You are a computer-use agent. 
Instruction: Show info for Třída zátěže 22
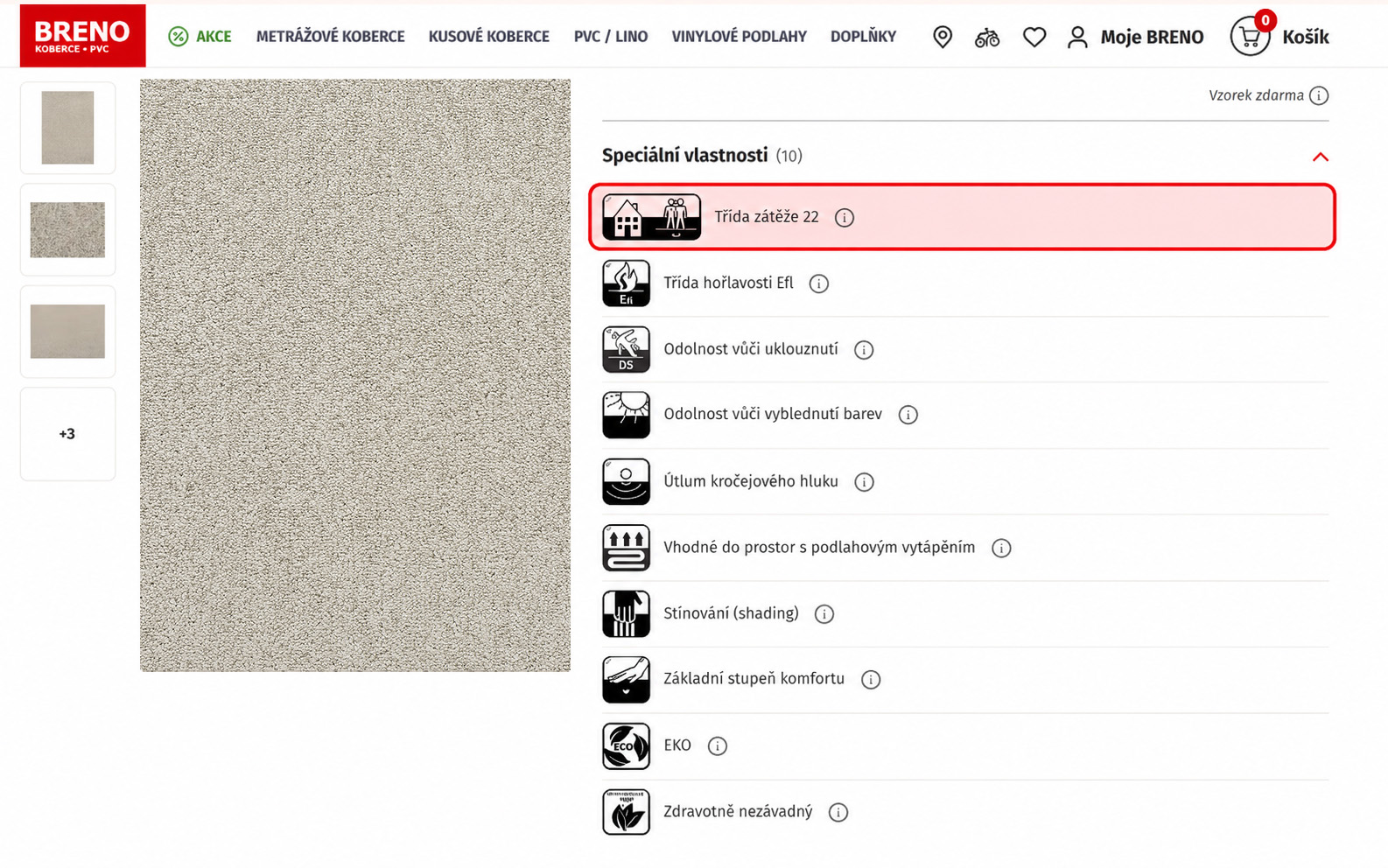tap(845, 218)
